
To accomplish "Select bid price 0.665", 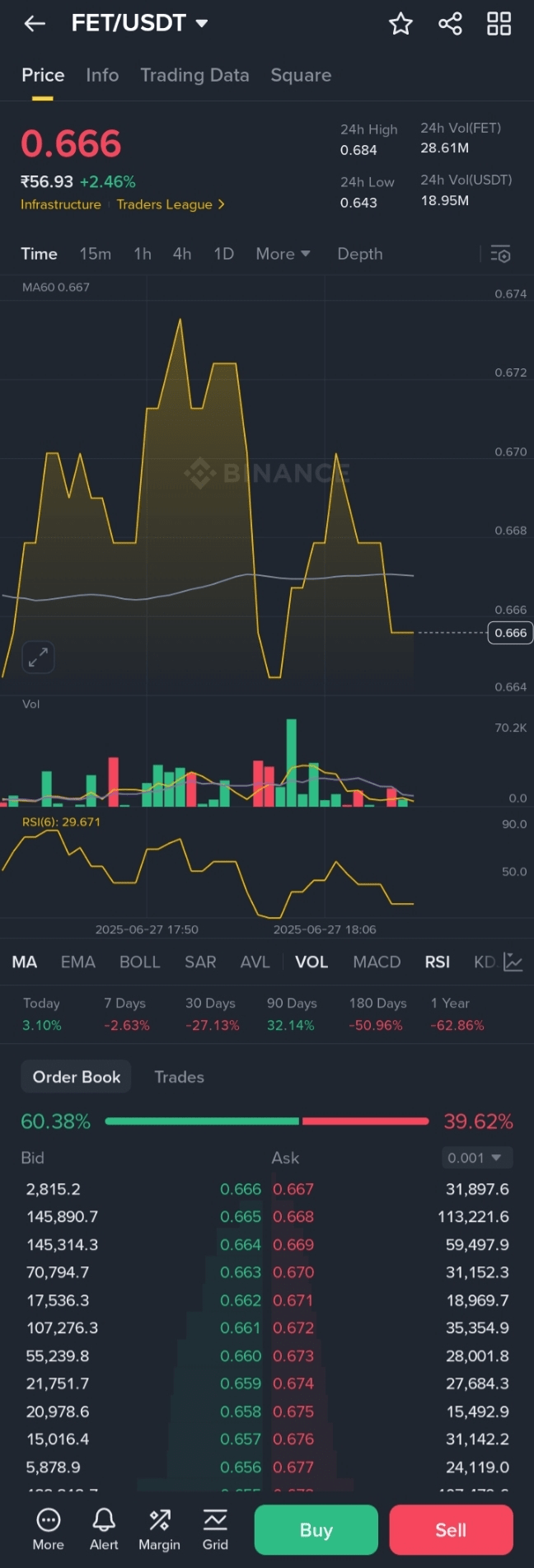I will point(241,1216).
